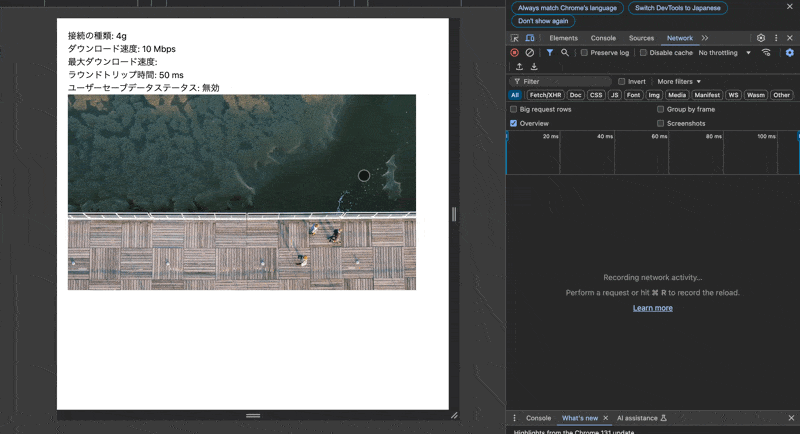Select the All filter chip
The image size is (800, 434).
point(515,95)
